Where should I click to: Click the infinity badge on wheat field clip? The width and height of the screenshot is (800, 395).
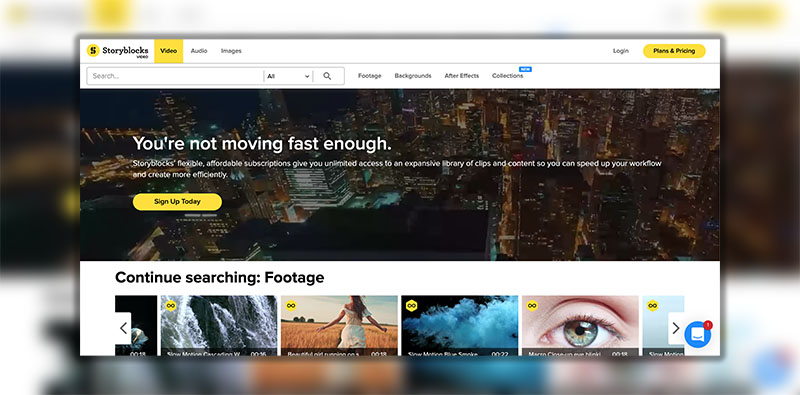click(x=291, y=305)
